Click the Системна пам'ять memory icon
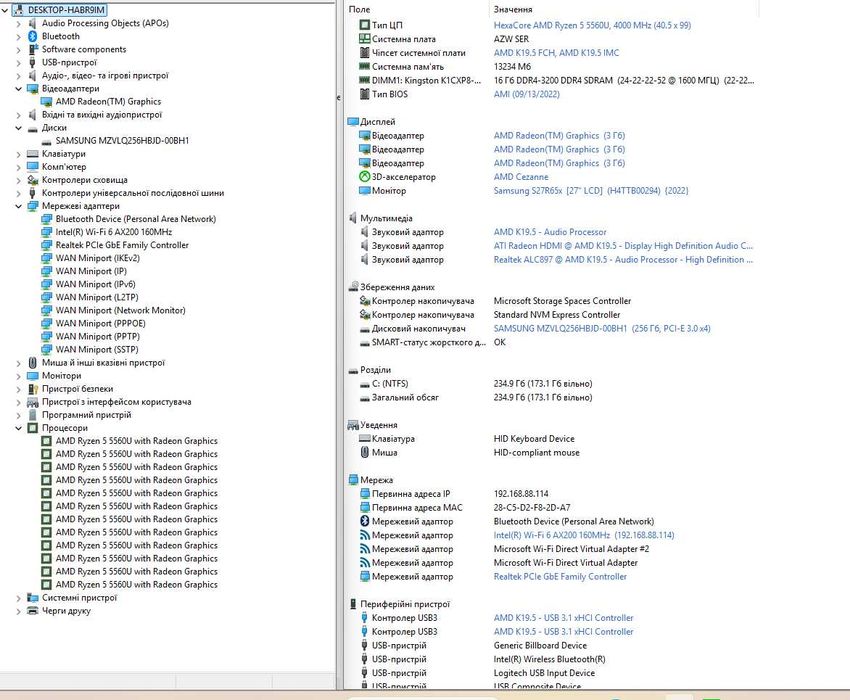This screenshot has width=850, height=700. 365,66
